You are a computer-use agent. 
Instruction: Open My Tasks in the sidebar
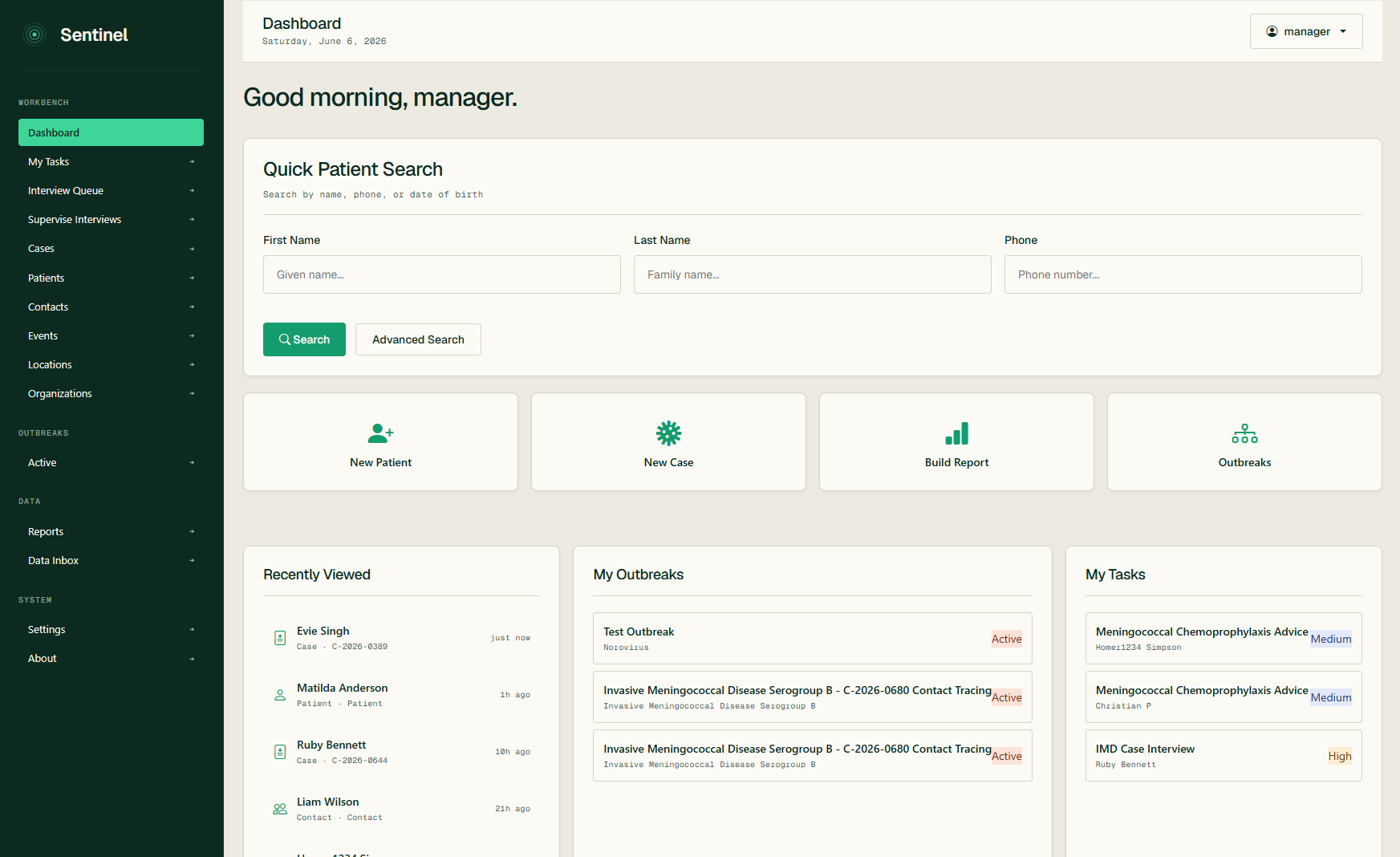click(111, 161)
